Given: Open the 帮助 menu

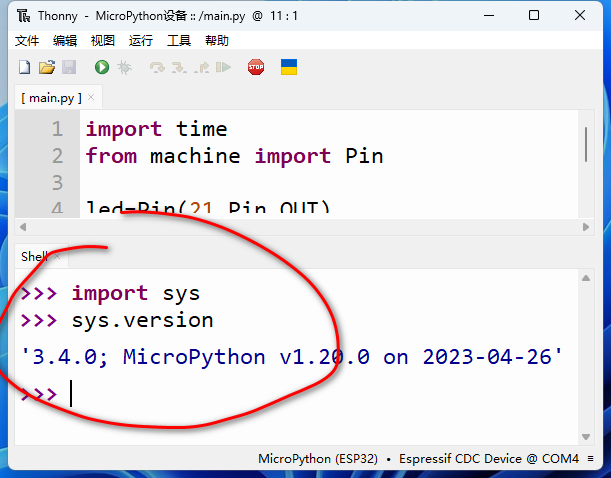Looking at the screenshot, I should (217, 41).
